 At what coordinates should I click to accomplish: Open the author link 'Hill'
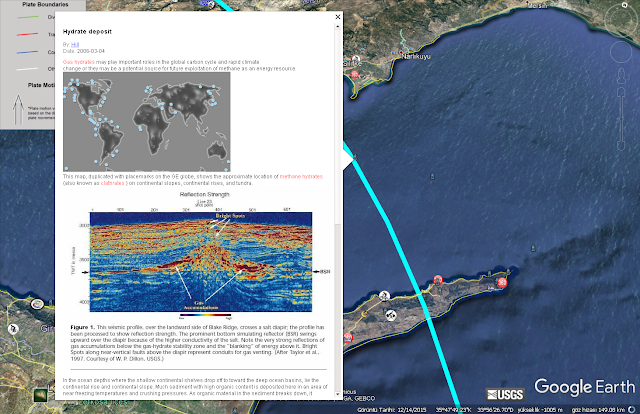coord(75,45)
